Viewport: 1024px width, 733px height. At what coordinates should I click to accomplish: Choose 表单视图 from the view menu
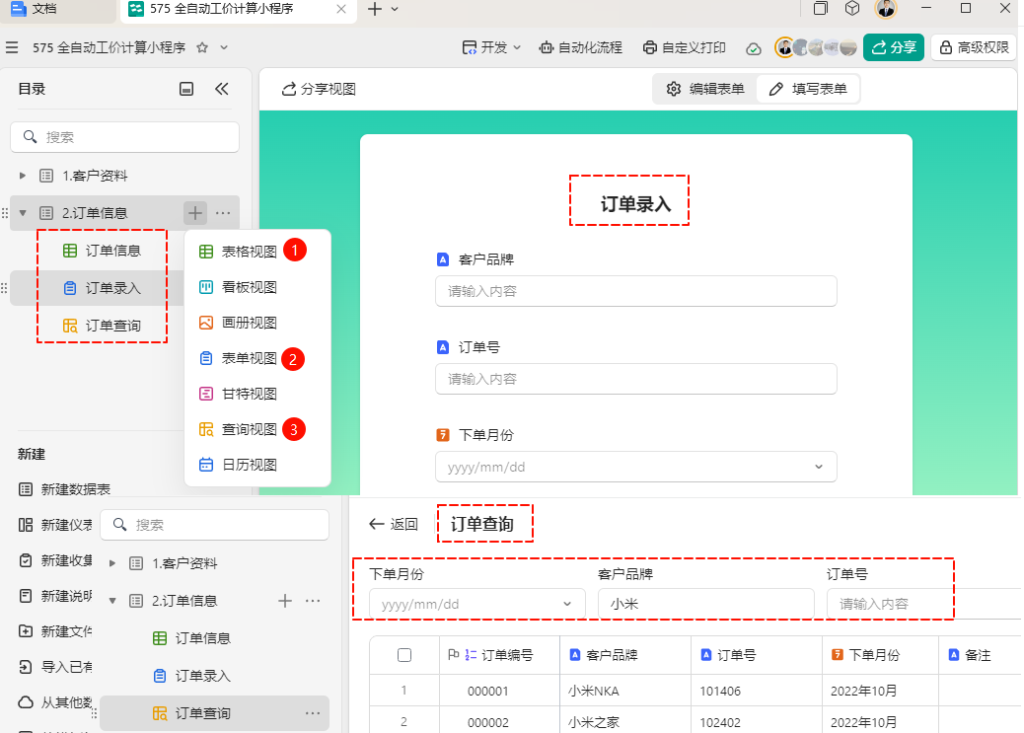click(x=238, y=358)
